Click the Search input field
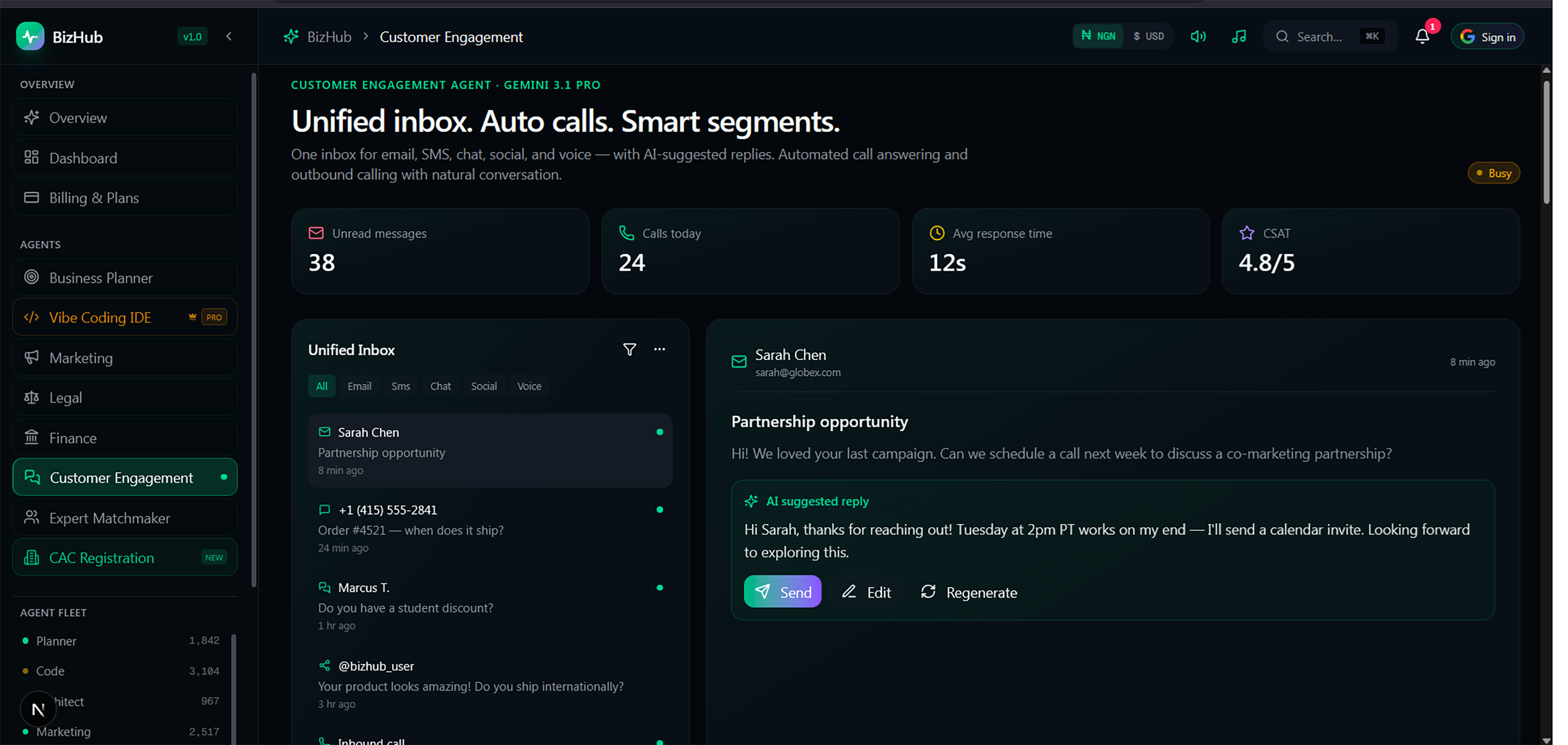The height and width of the screenshot is (745, 1568). [1329, 37]
